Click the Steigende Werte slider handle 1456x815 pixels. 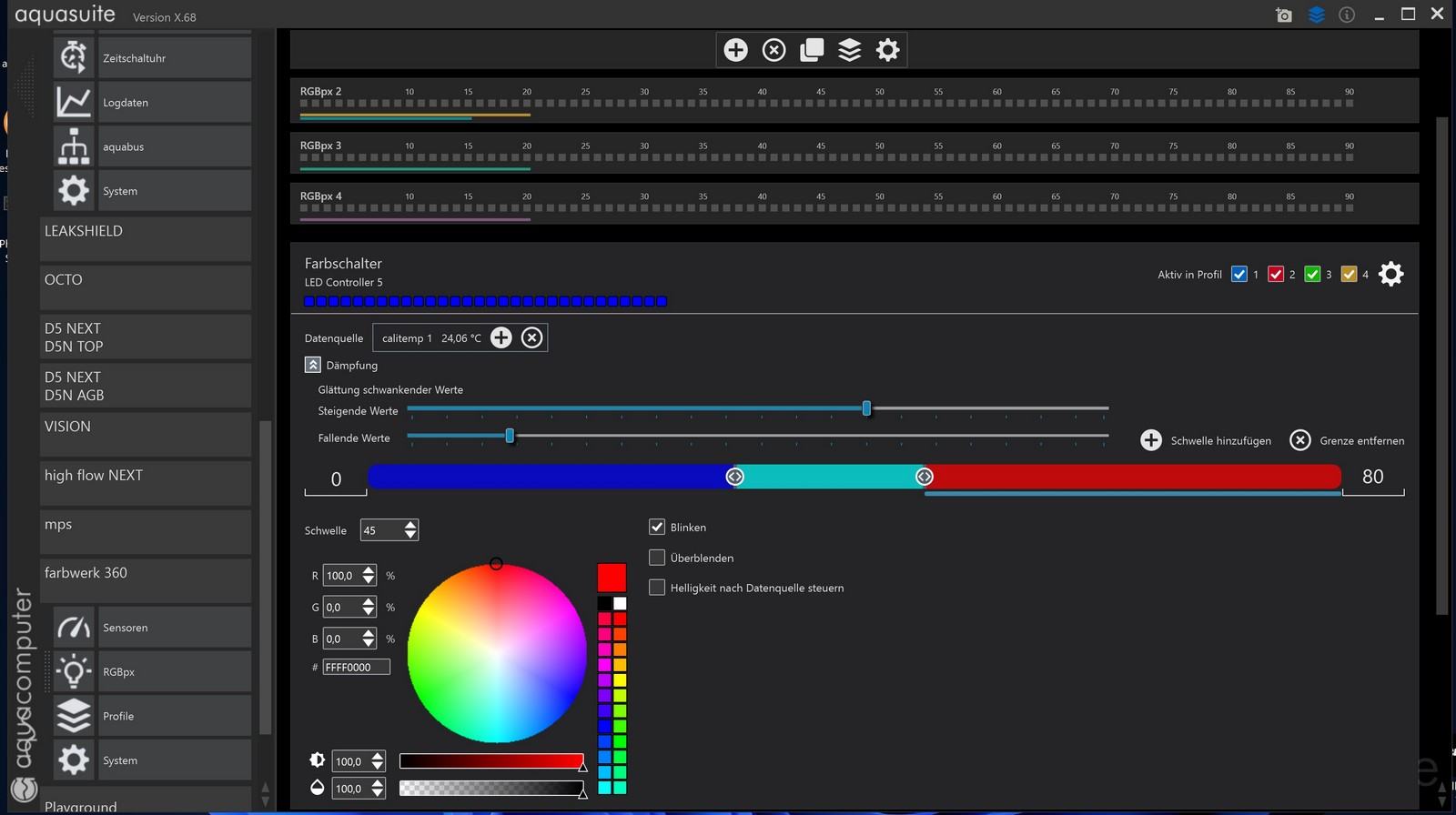pyautogui.click(x=866, y=408)
